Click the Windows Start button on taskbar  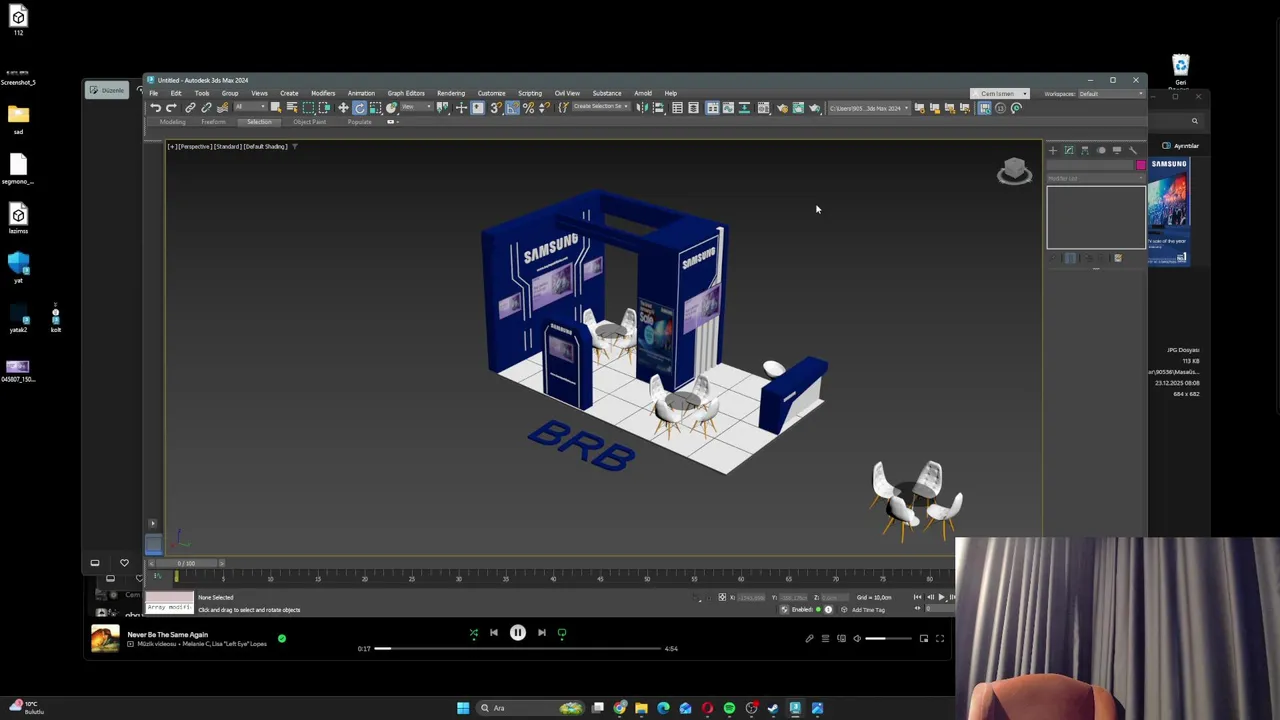pos(463,708)
